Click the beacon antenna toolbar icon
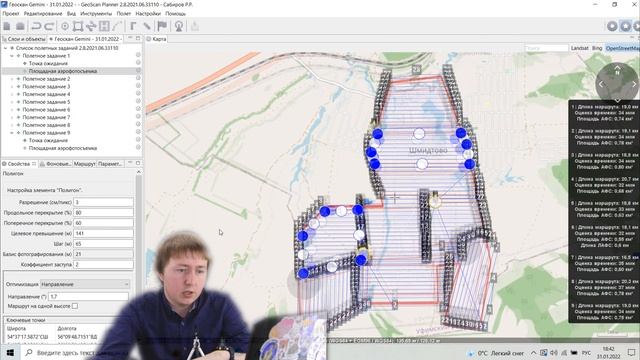 pyautogui.click(x=178, y=27)
